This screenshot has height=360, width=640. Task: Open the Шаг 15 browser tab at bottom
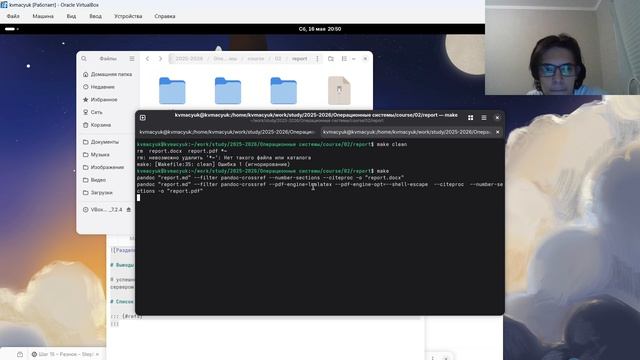click(x=65, y=354)
